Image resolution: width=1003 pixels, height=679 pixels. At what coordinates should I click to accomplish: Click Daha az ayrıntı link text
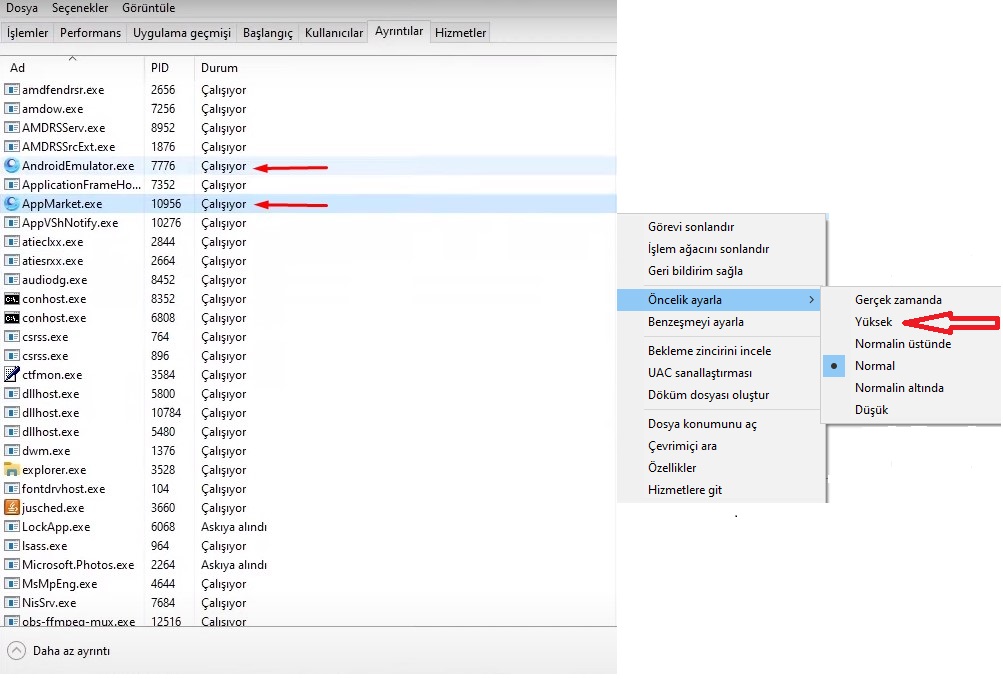coord(72,651)
